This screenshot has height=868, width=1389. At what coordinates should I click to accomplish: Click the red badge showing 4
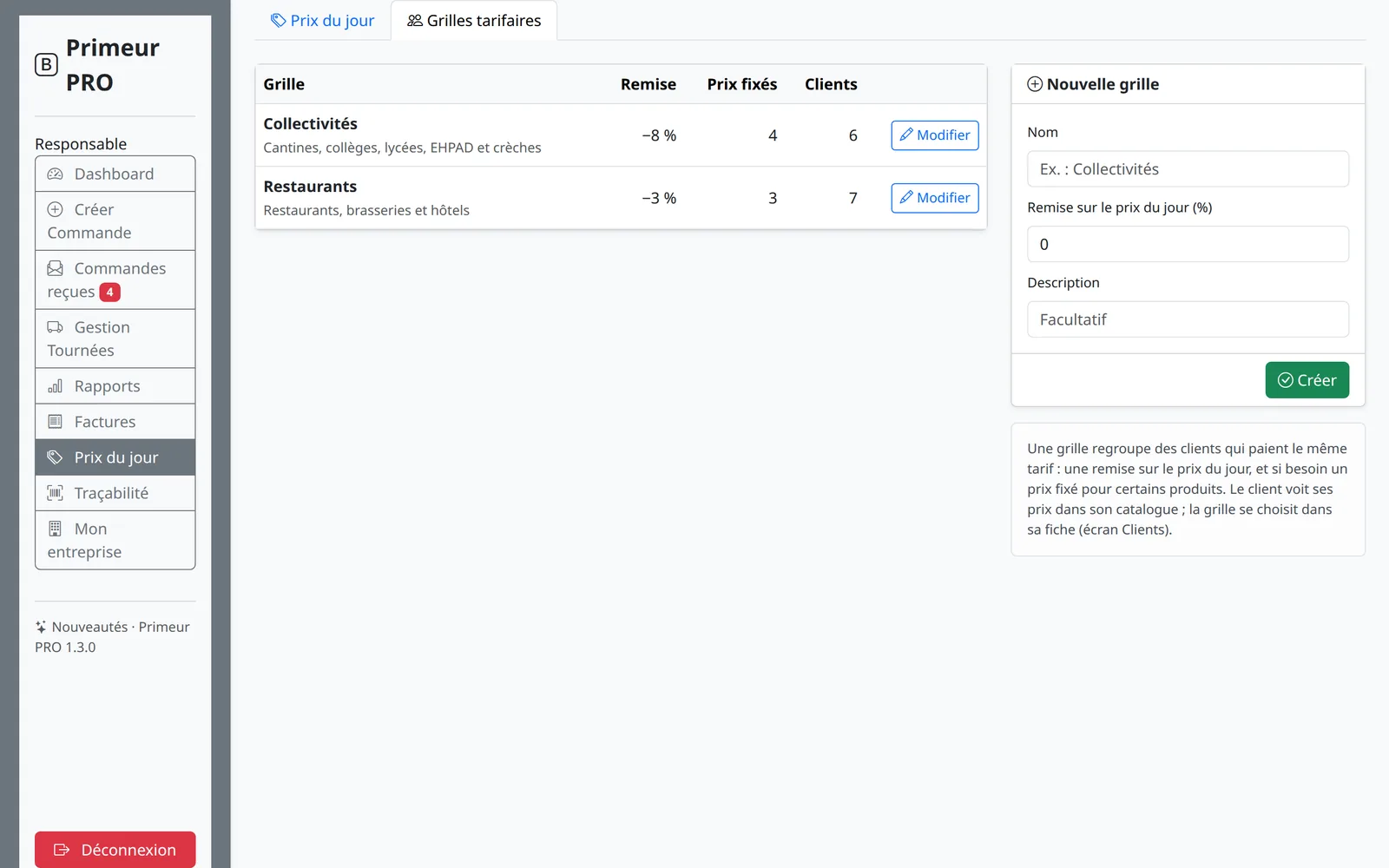(x=109, y=293)
